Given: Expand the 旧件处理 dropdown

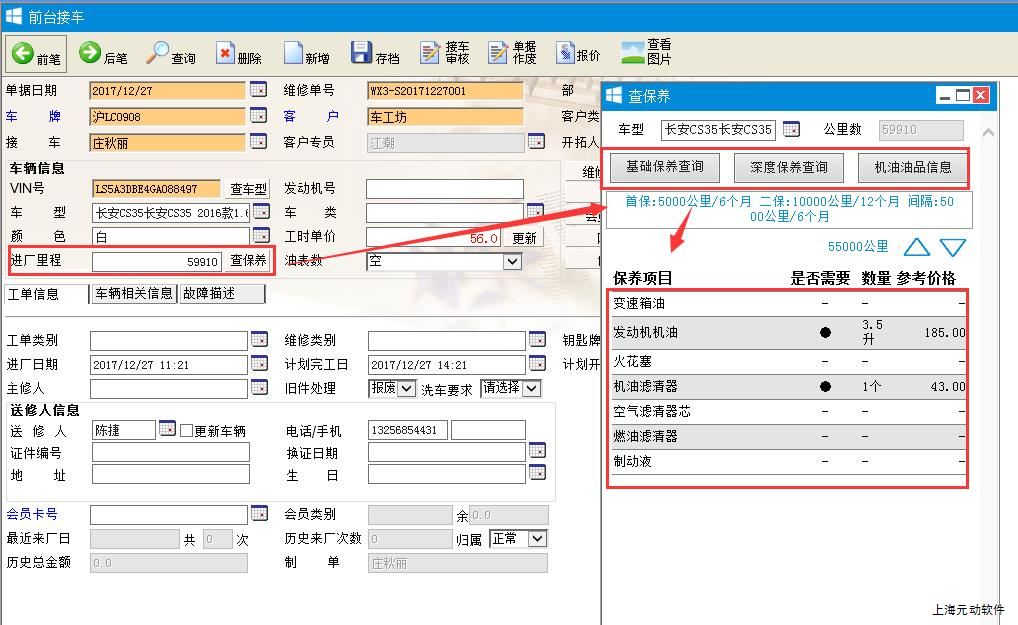Looking at the screenshot, I should tap(406, 388).
